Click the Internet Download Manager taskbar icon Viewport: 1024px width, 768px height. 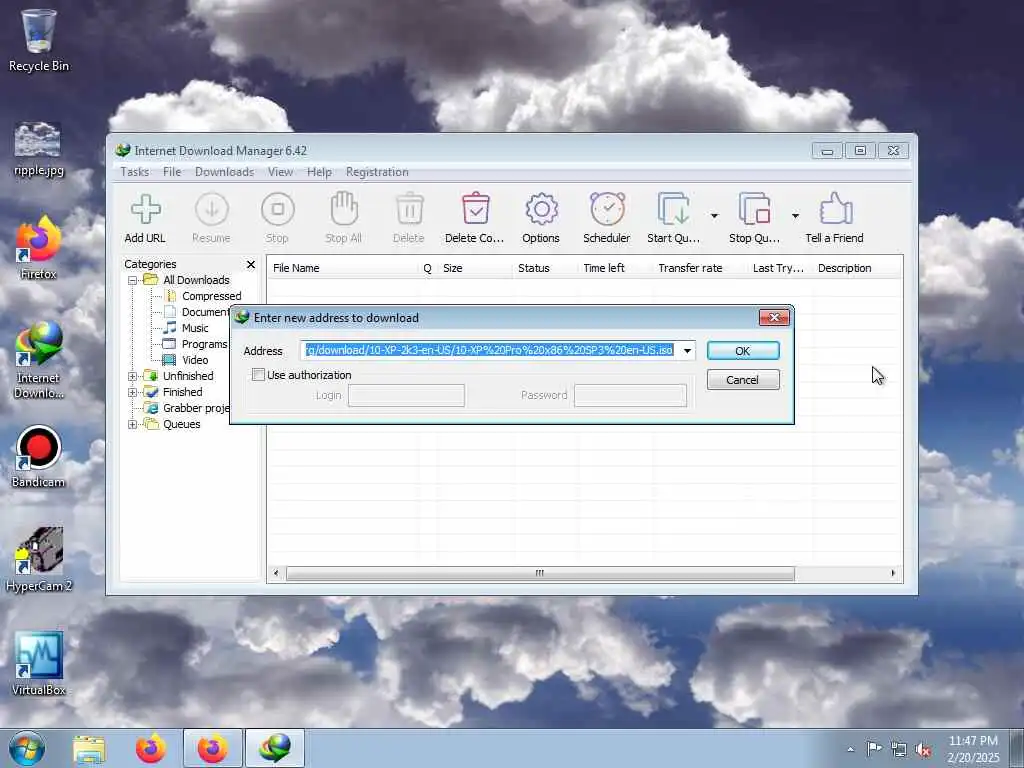(x=275, y=748)
